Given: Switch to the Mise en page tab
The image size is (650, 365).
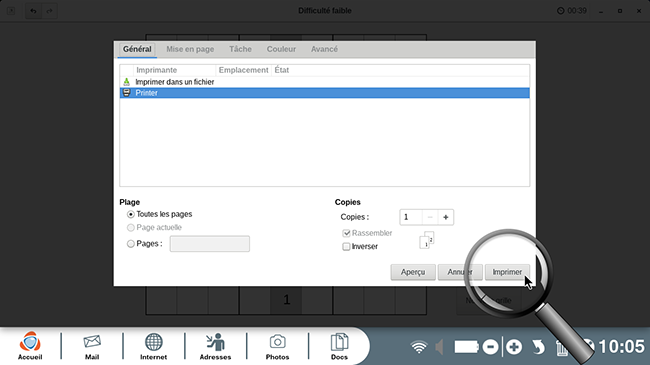Looking at the screenshot, I should (x=190, y=49).
